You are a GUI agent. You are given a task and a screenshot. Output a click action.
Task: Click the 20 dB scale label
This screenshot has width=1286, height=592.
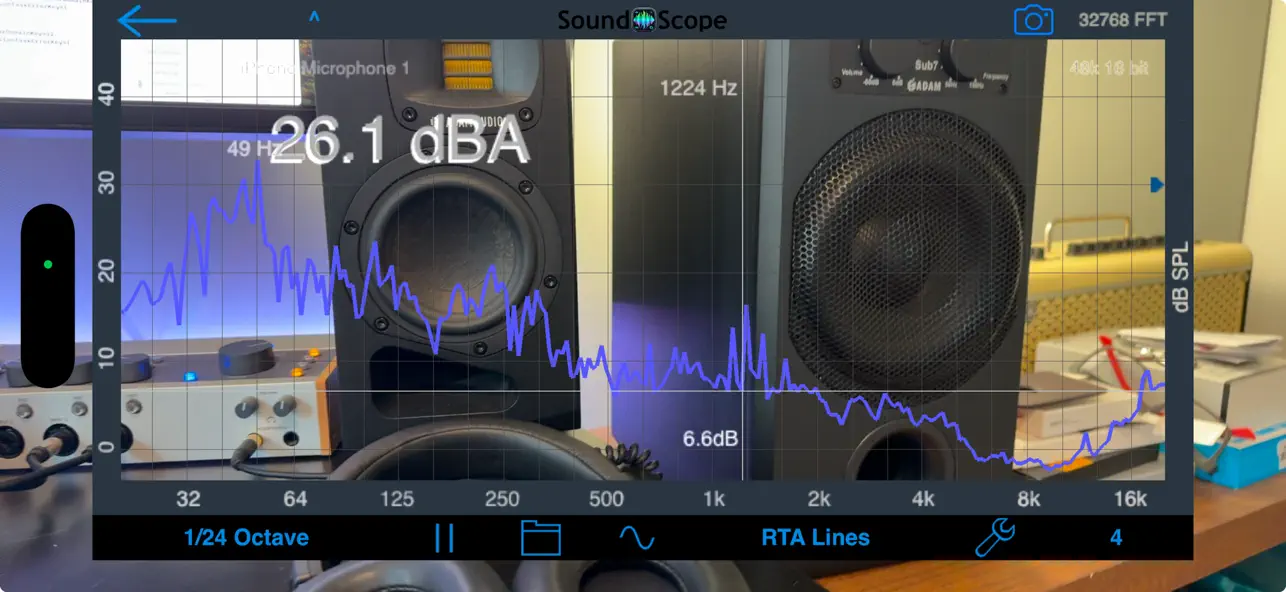[106, 270]
